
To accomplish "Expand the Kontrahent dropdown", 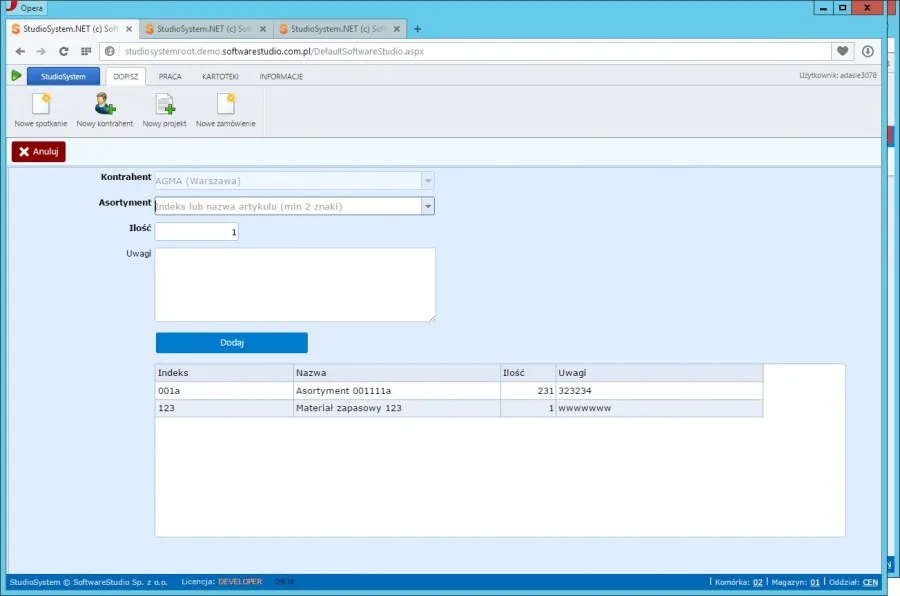I will [x=428, y=181].
